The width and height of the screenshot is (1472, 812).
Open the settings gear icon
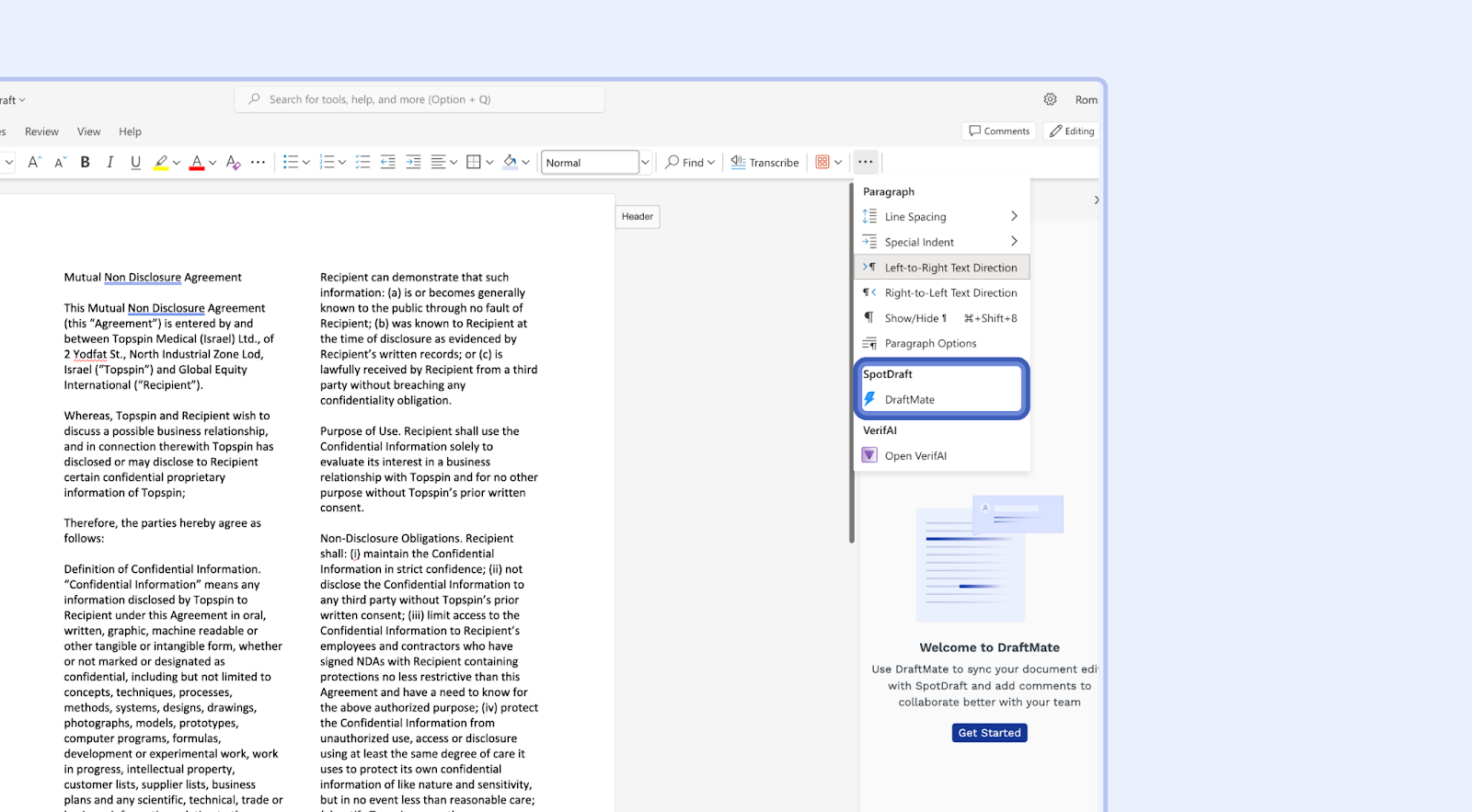point(1050,99)
